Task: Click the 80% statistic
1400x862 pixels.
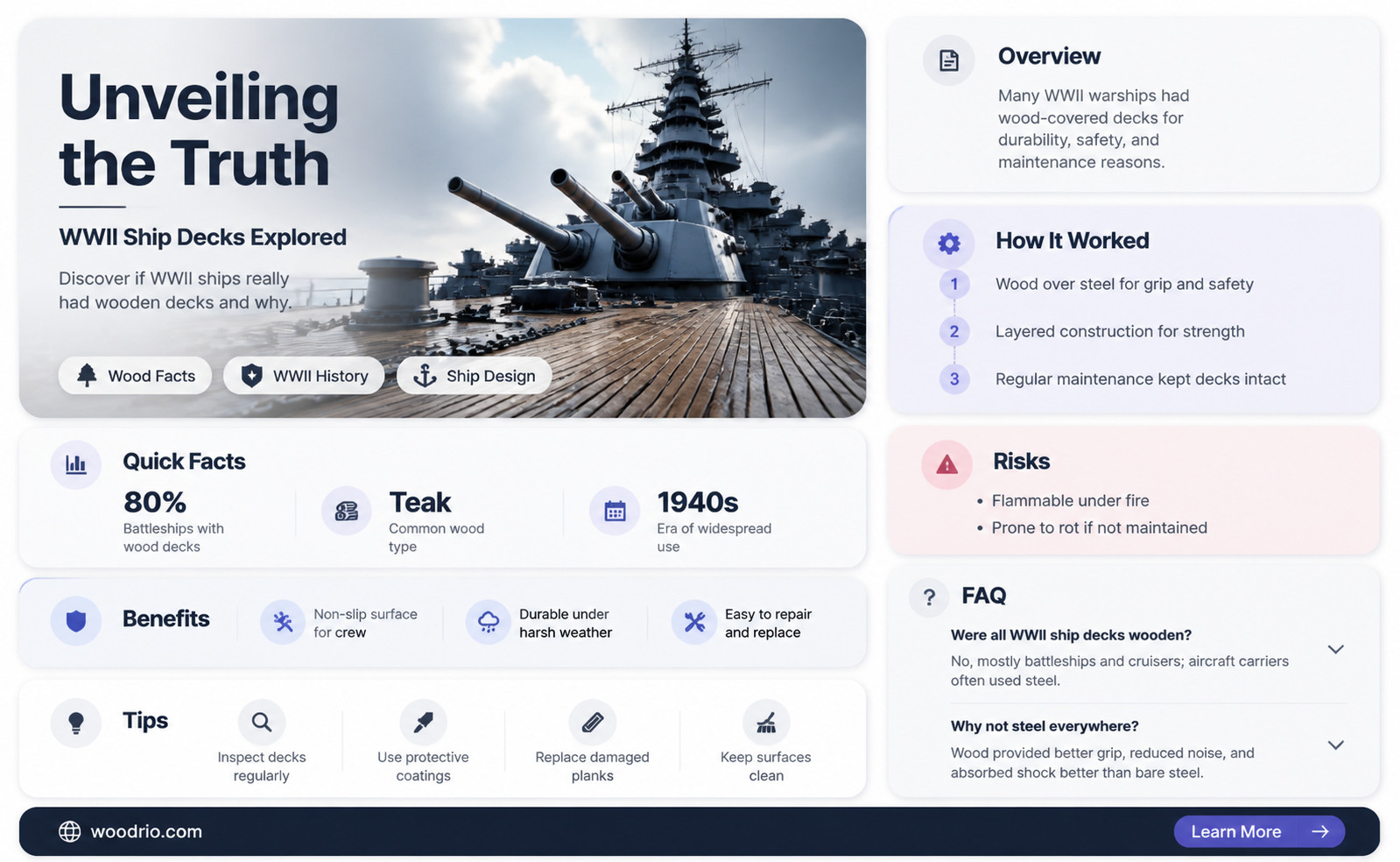Action: 155,502
